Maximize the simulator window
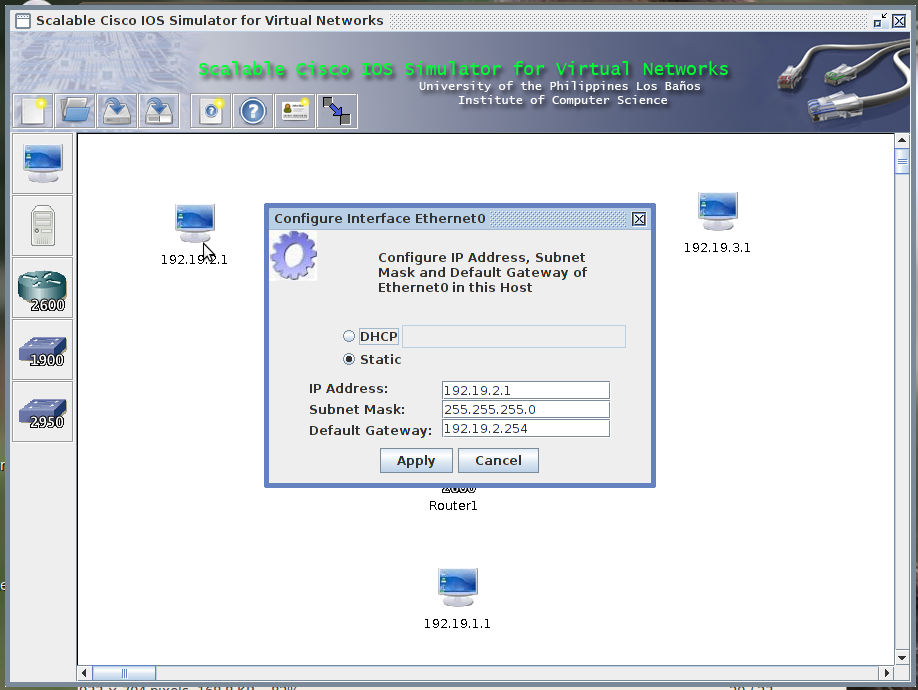The image size is (918, 690). point(880,21)
